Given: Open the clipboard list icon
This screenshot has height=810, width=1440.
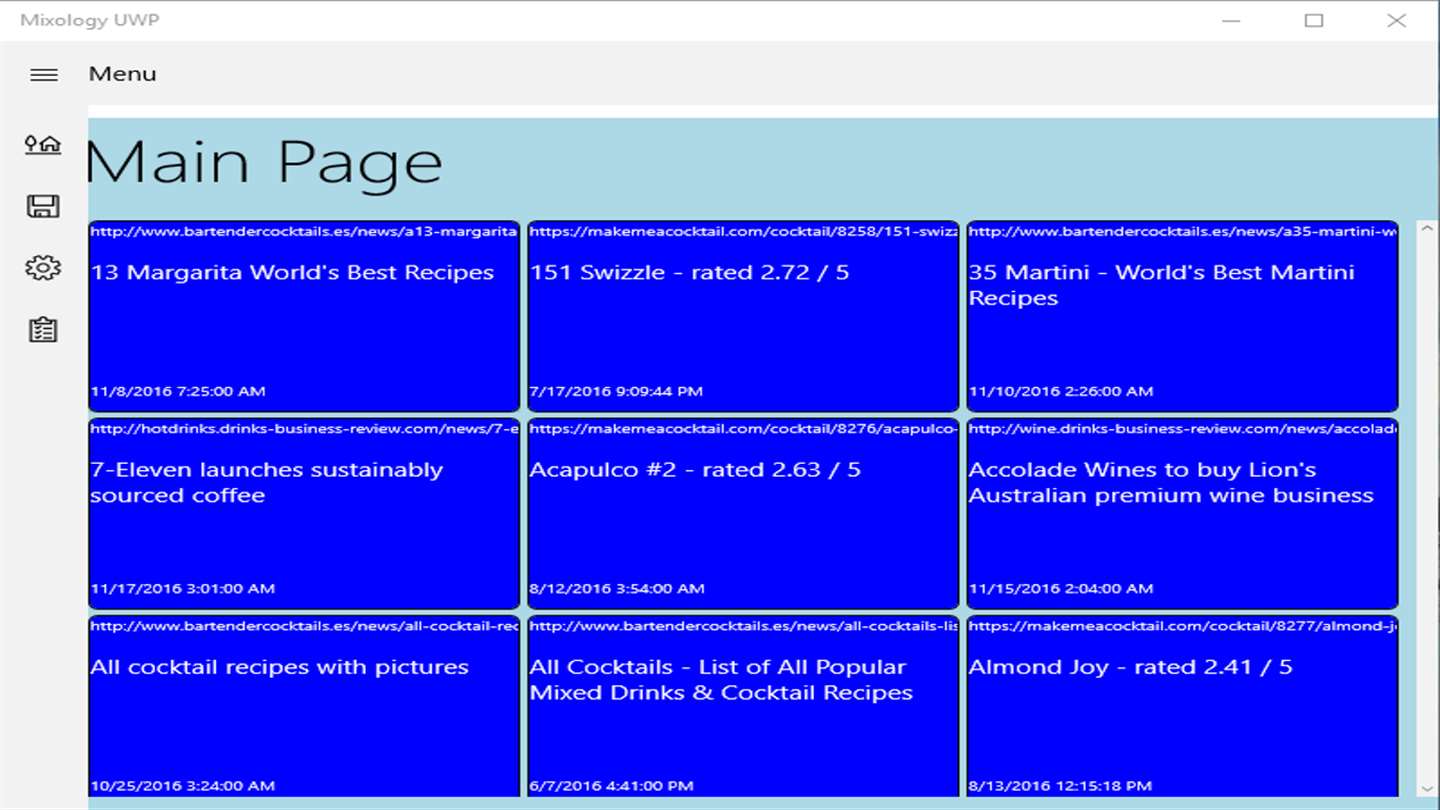Looking at the screenshot, I should tap(43, 330).
